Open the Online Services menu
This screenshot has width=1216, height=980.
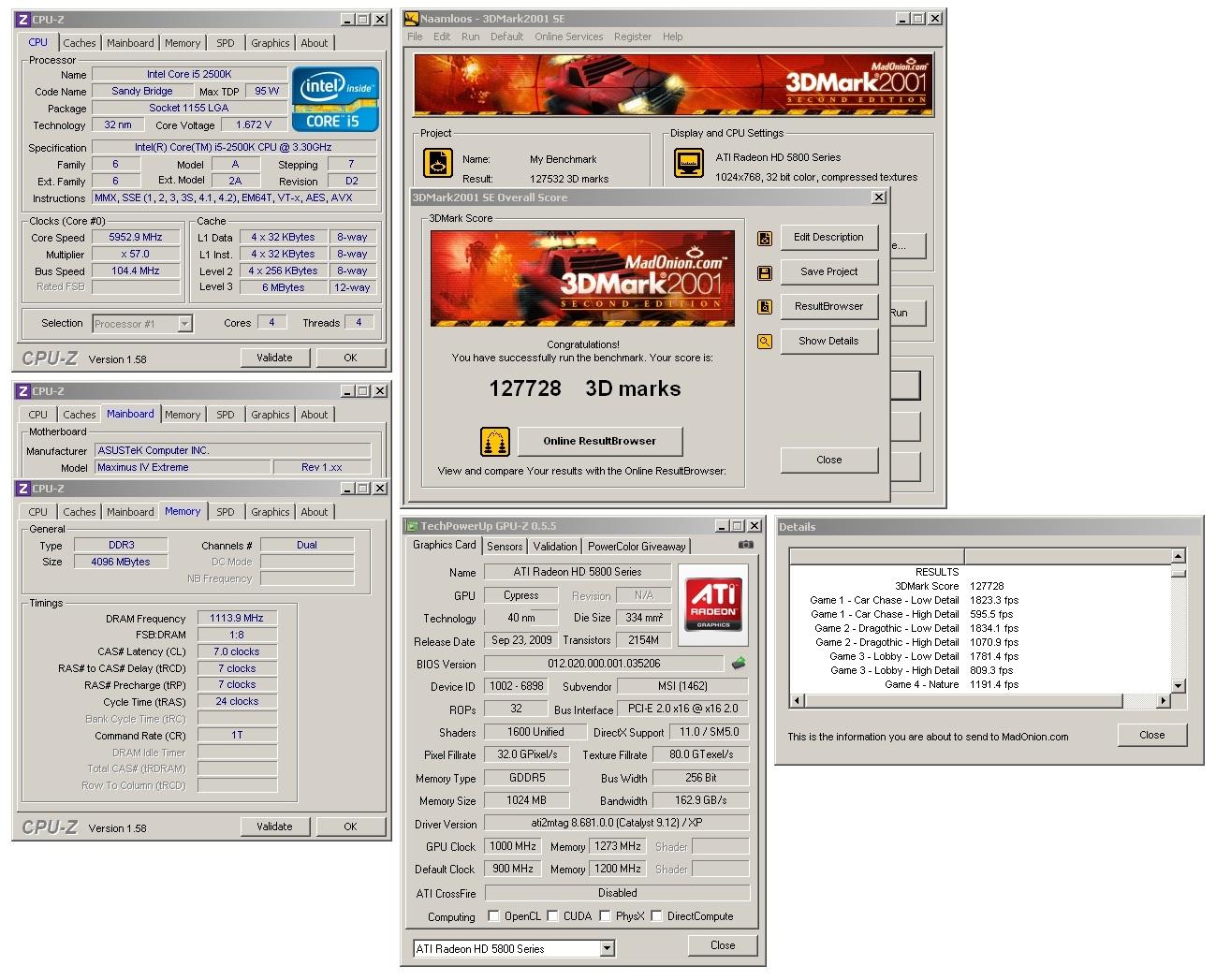(568, 37)
